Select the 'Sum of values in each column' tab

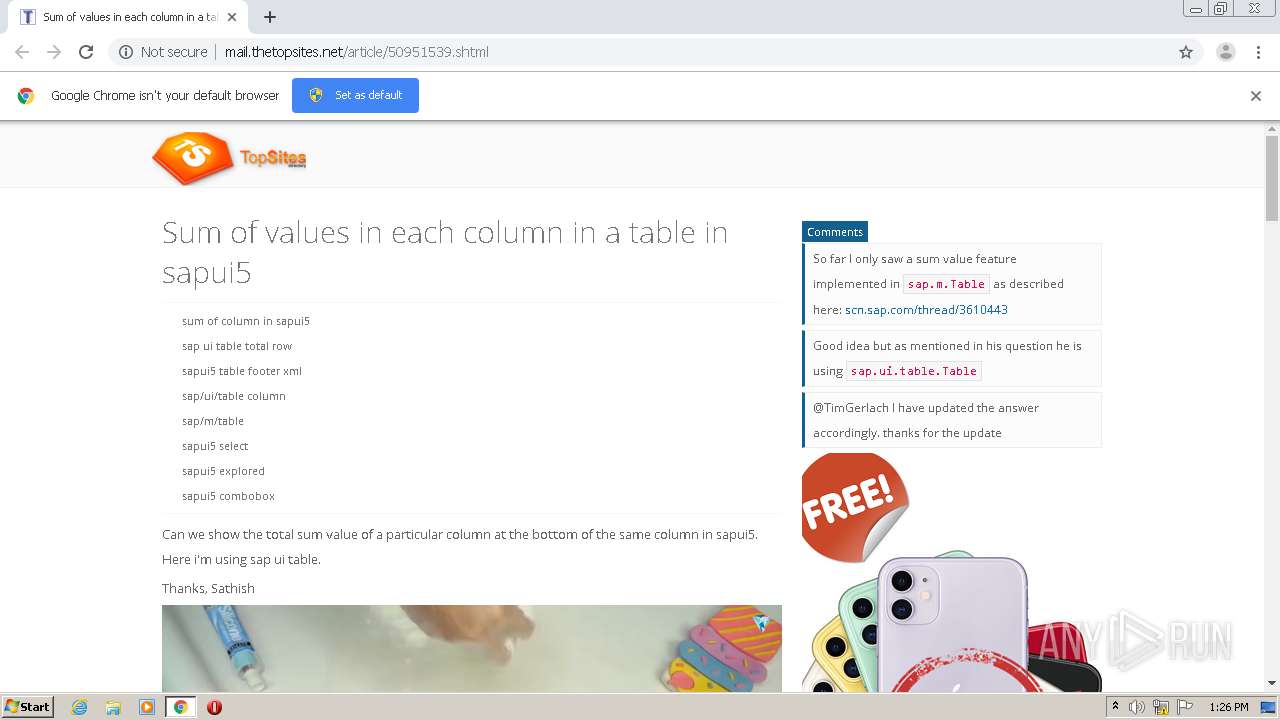point(130,17)
